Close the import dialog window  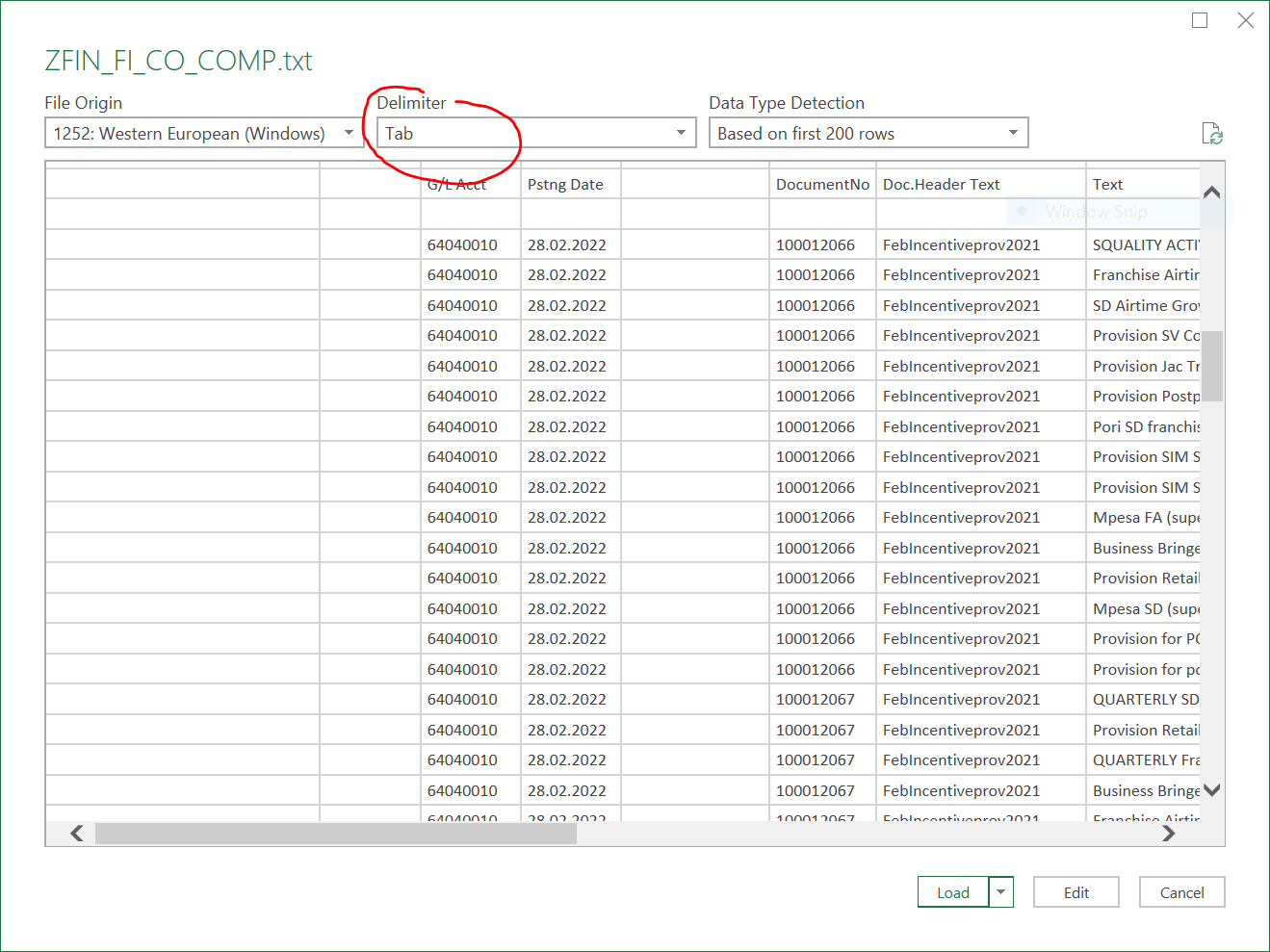click(x=1246, y=20)
